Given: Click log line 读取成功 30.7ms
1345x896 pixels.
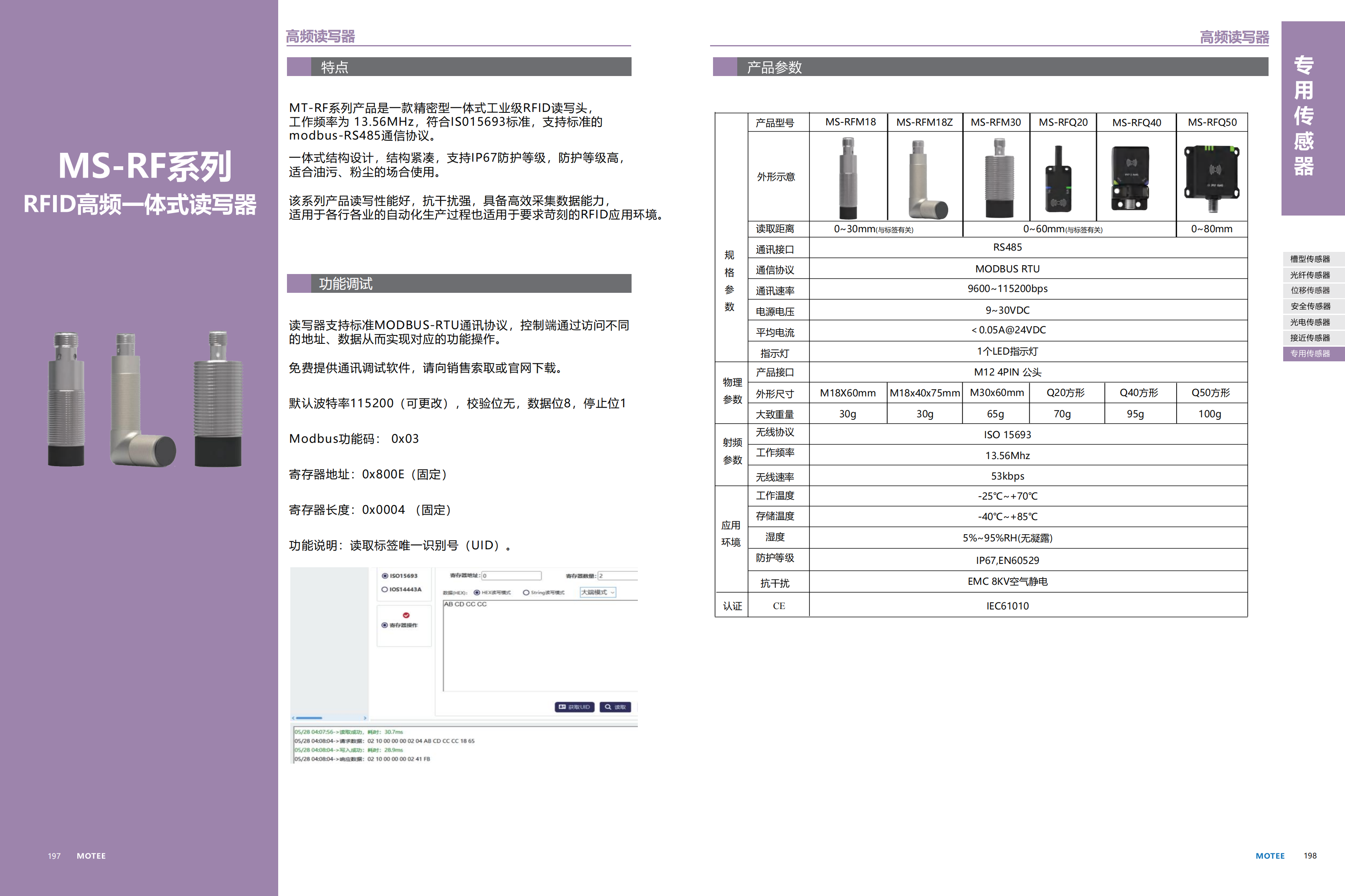Looking at the screenshot, I should pyautogui.click(x=349, y=732).
